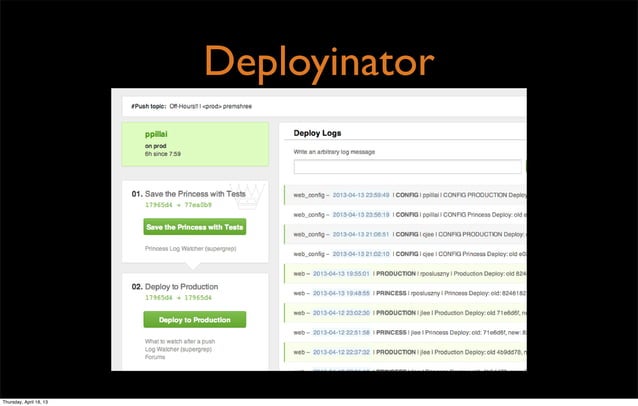Click the Deploy to Production green button

coord(194,320)
